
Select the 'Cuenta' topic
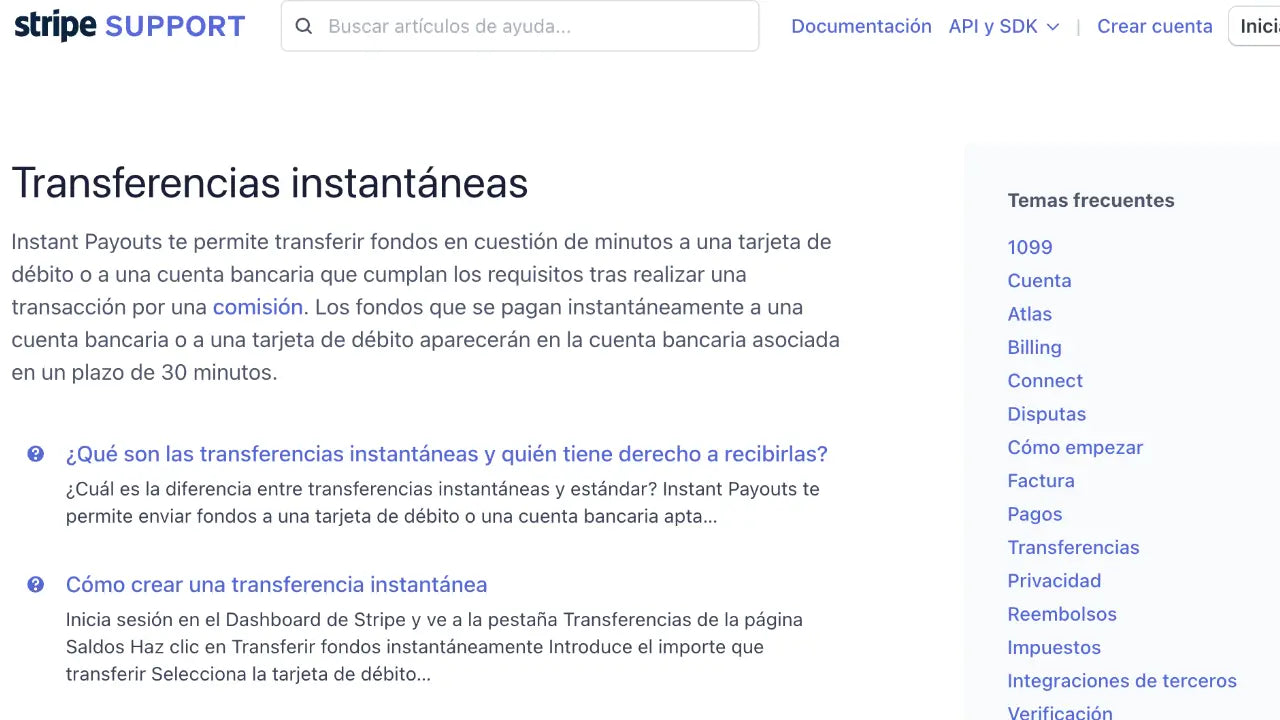[x=1039, y=280]
